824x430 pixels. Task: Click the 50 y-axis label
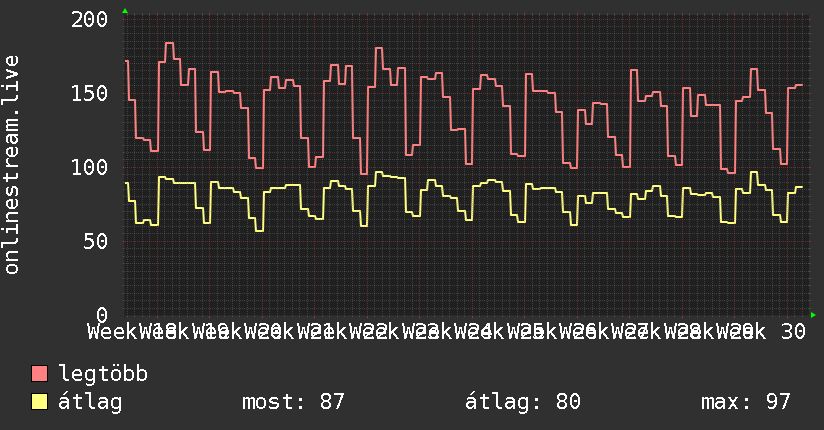[x=96, y=242]
